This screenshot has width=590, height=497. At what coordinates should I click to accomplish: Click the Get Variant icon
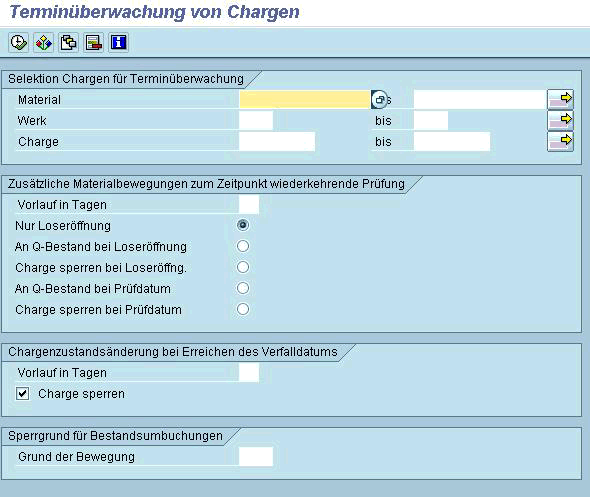(68, 43)
